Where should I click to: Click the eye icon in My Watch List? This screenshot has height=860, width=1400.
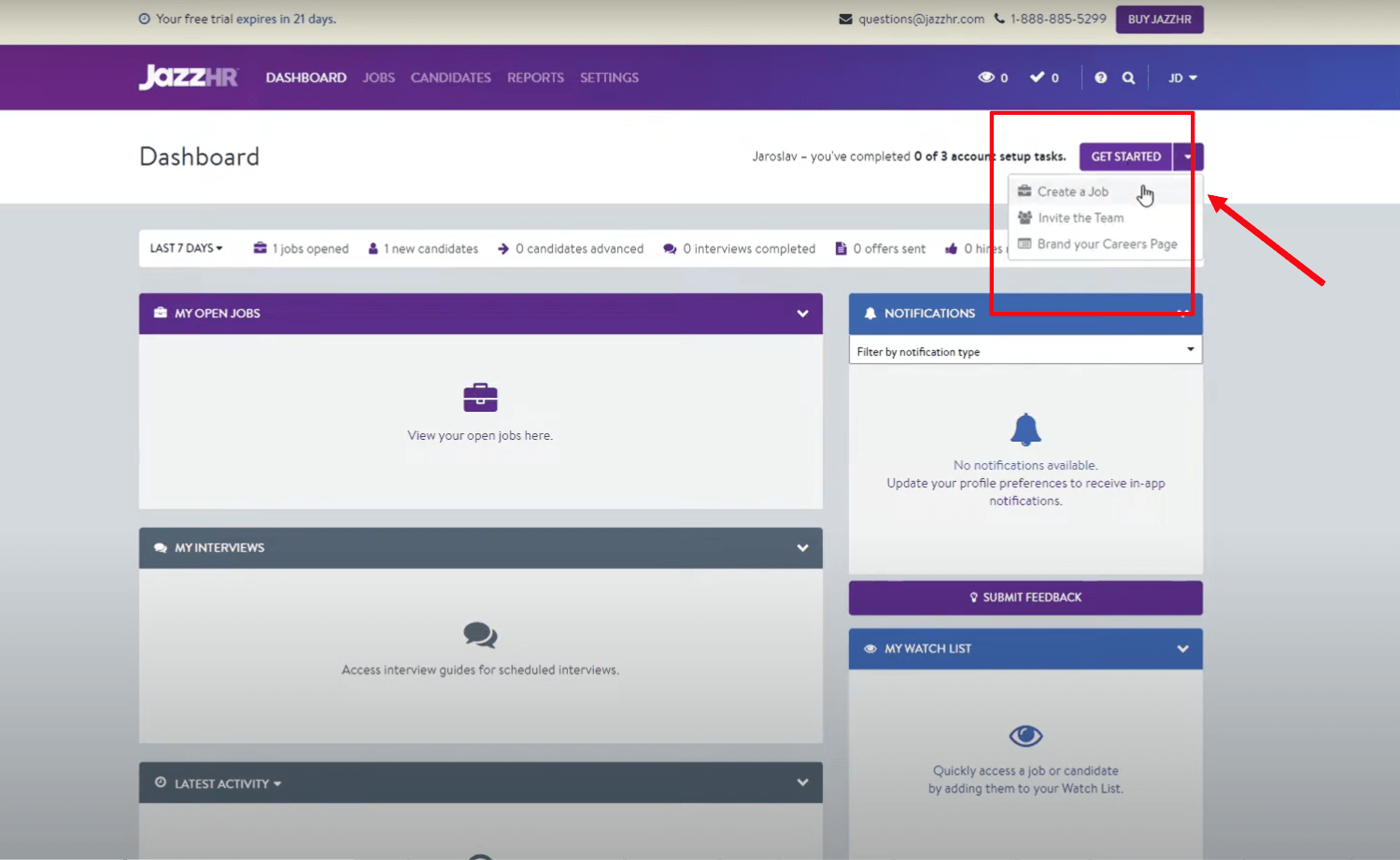pos(1025,736)
